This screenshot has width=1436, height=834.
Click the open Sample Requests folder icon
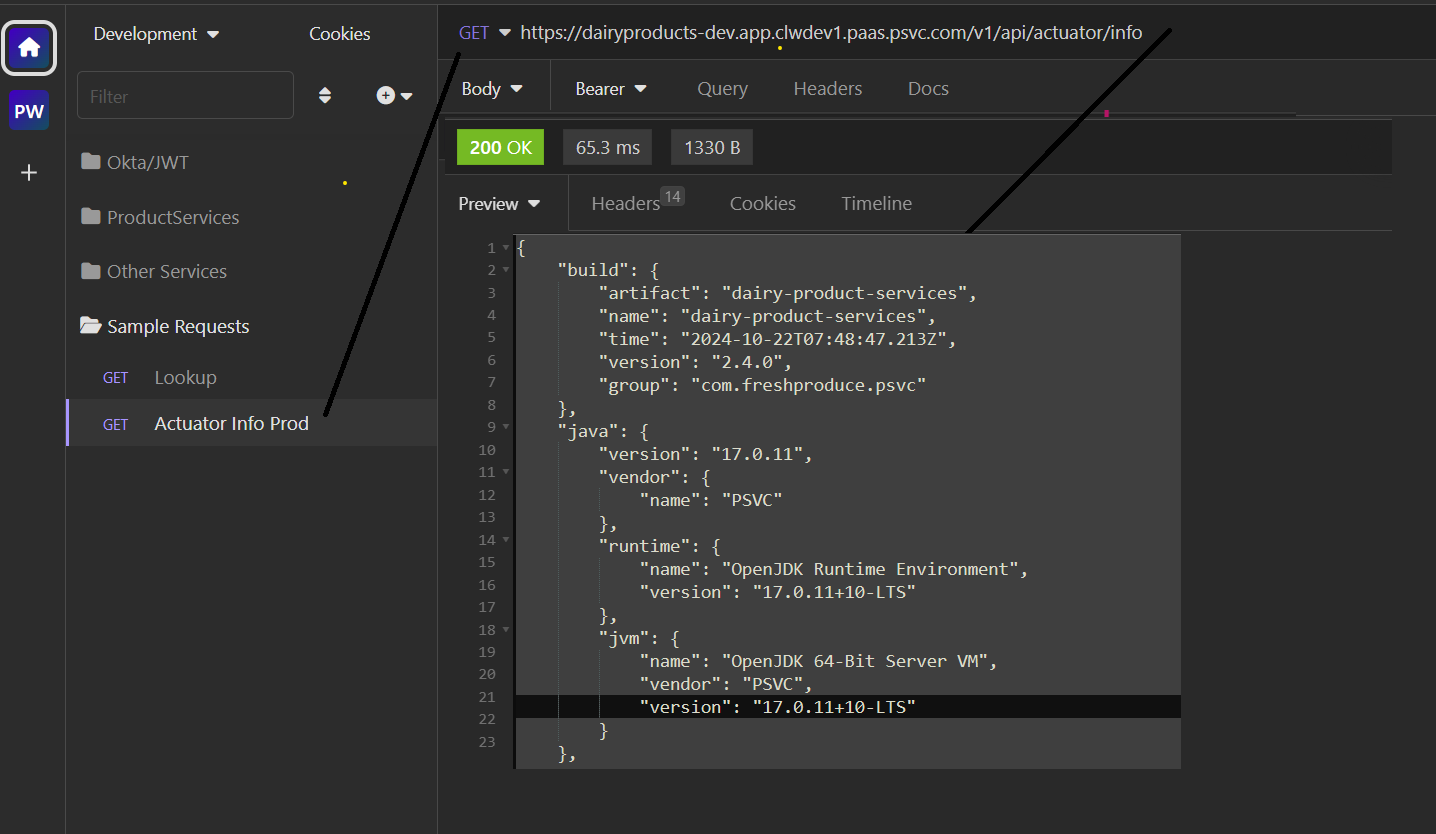[x=91, y=326]
